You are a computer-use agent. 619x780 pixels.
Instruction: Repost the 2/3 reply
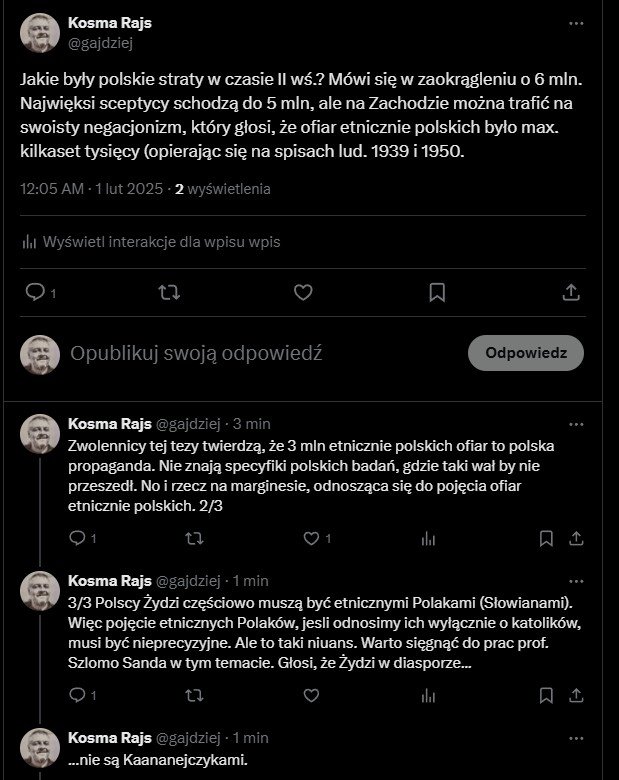(x=194, y=538)
